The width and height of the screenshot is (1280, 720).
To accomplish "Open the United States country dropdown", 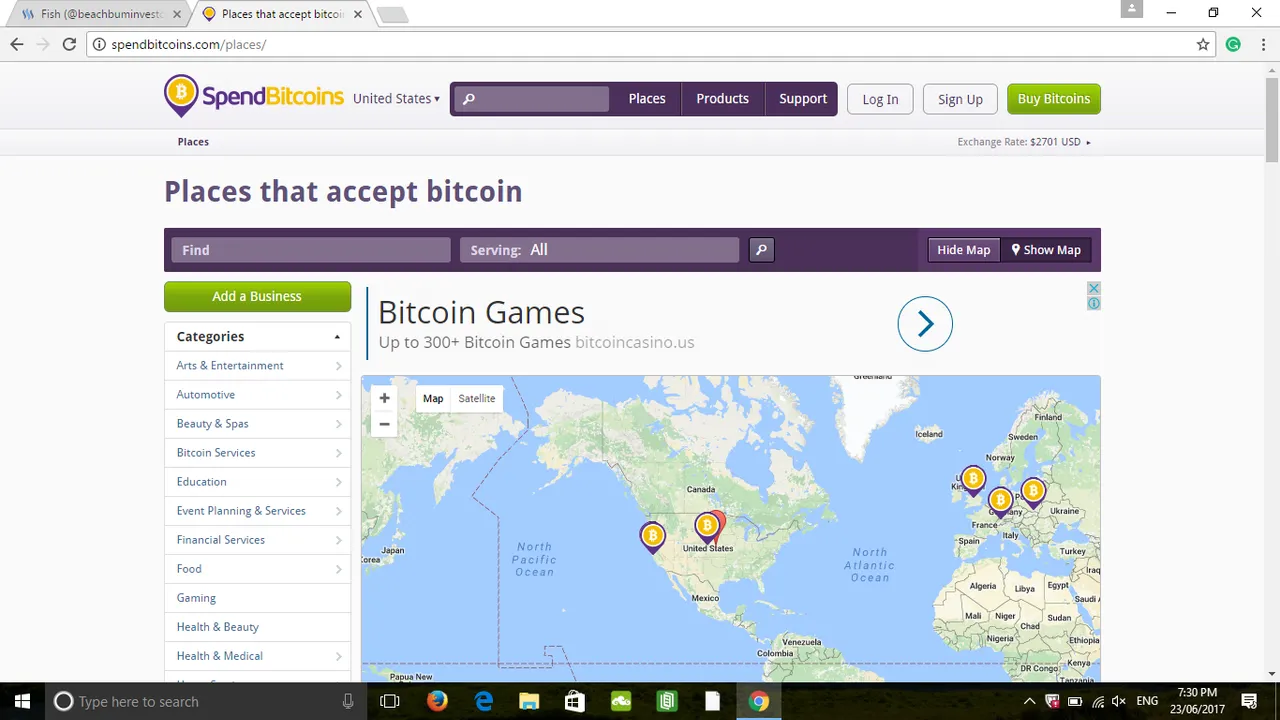I will pyautogui.click(x=396, y=98).
